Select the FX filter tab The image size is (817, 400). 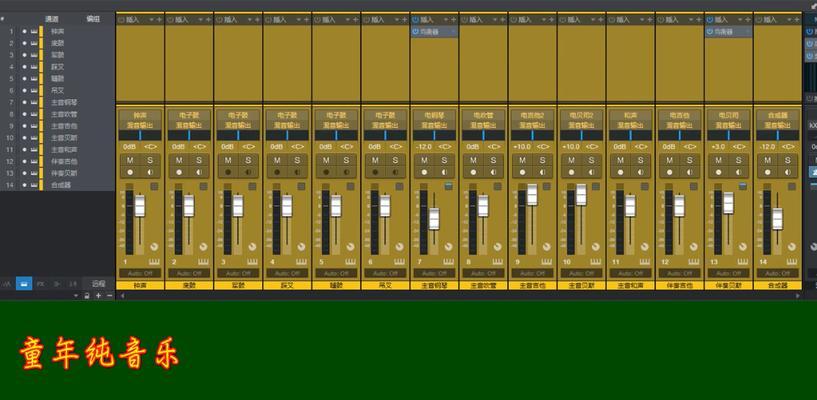(40, 283)
